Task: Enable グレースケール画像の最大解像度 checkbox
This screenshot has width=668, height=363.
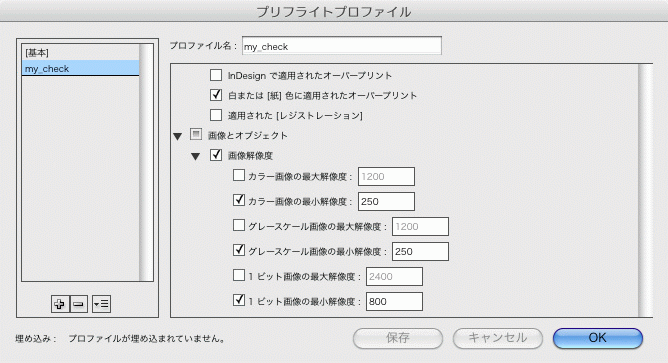Action: (x=239, y=225)
